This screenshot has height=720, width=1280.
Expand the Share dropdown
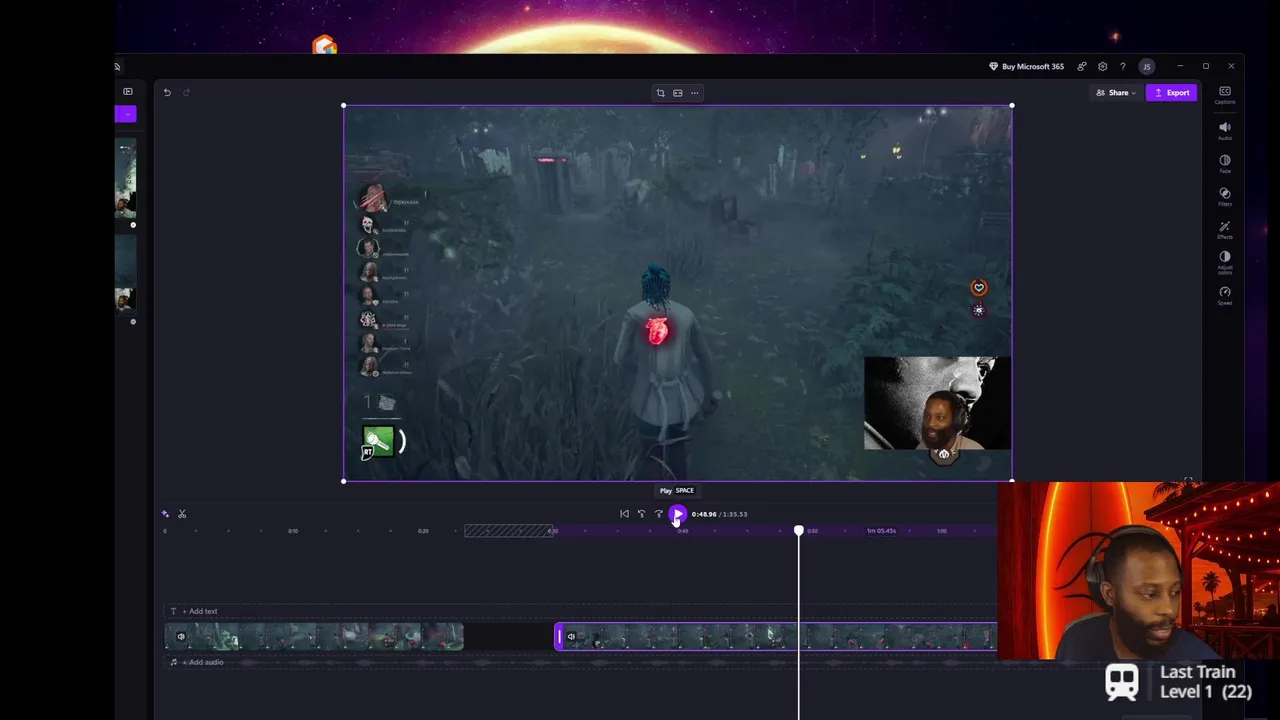coord(1116,93)
